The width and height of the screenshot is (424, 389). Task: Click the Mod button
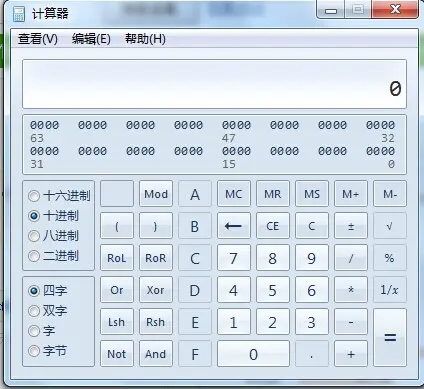click(156, 194)
